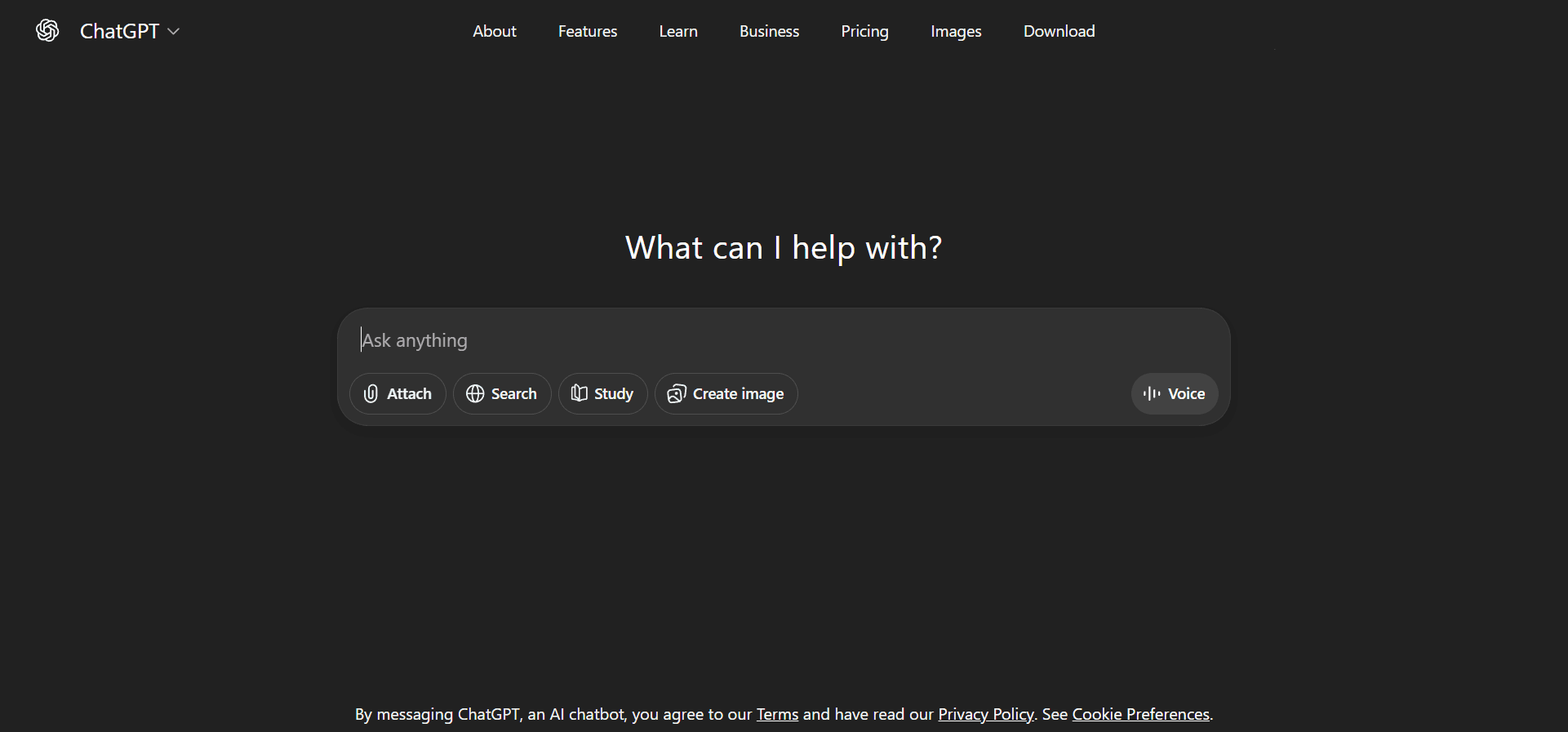The width and height of the screenshot is (1568, 732).
Task: Go to the Learn navigation item
Action: (678, 31)
